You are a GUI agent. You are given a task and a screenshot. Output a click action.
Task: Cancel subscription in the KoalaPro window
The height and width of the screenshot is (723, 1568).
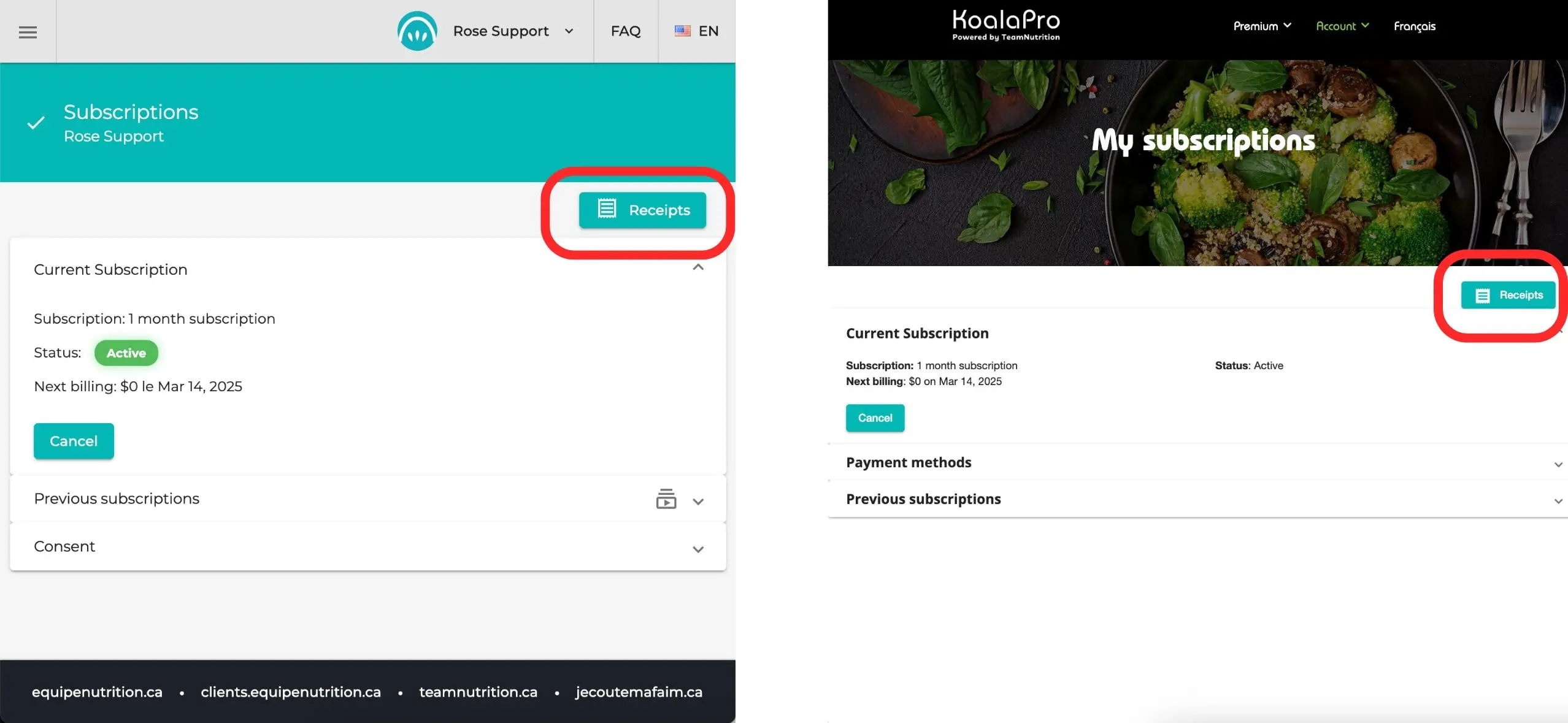(x=875, y=418)
